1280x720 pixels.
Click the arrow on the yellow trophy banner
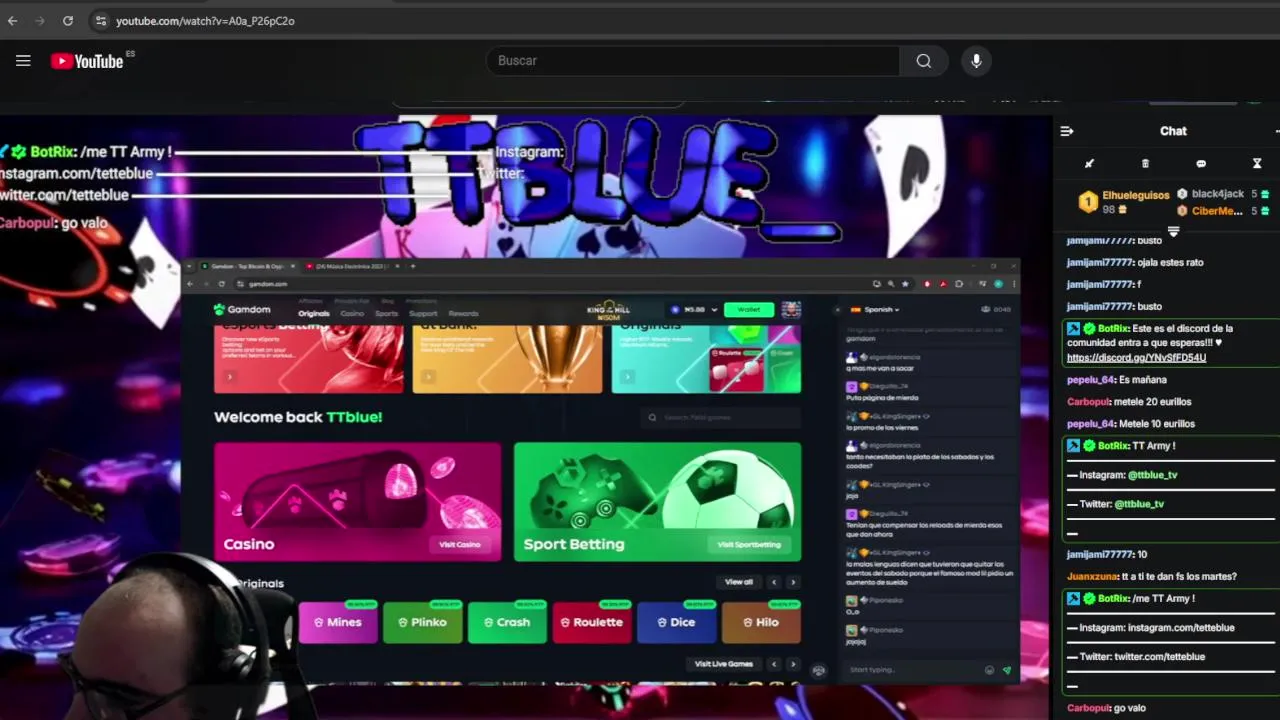(428, 377)
